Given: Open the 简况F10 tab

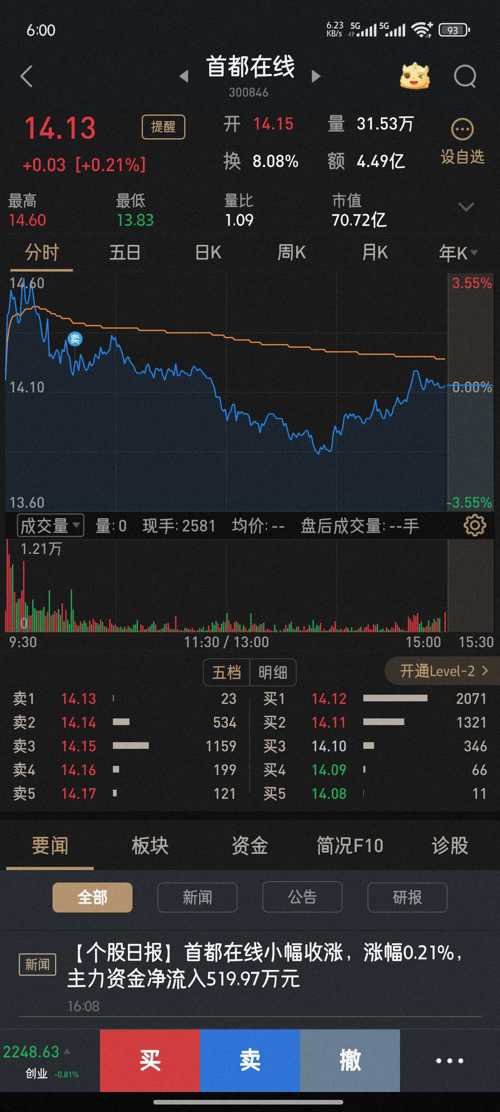Looking at the screenshot, I should pyautogui.click(x=350, y=845).
